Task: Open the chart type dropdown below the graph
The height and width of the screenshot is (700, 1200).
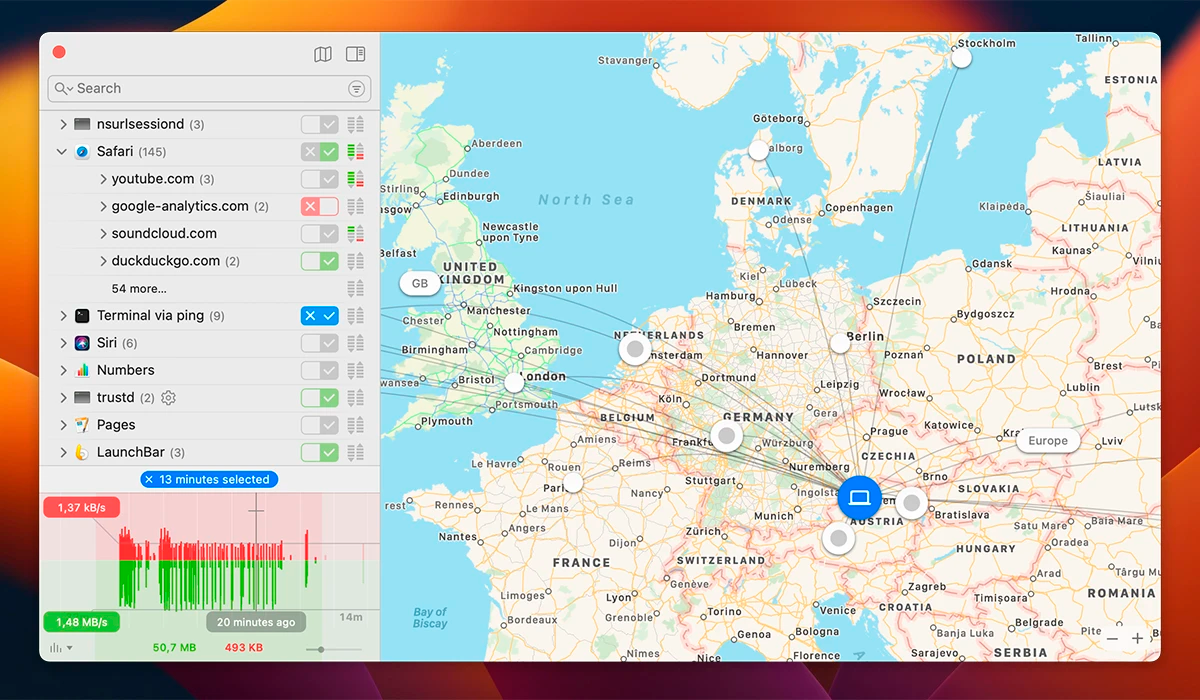Action: point(60,648)
